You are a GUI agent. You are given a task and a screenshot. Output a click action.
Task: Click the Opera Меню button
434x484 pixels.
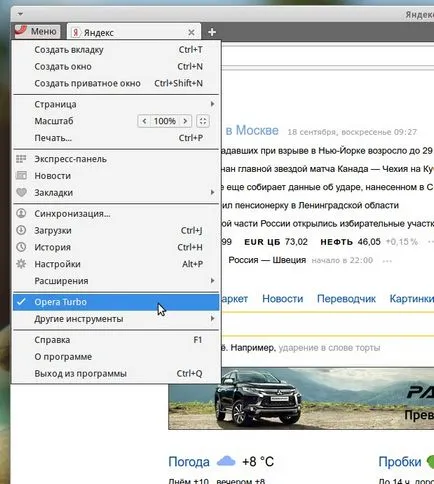37,31
